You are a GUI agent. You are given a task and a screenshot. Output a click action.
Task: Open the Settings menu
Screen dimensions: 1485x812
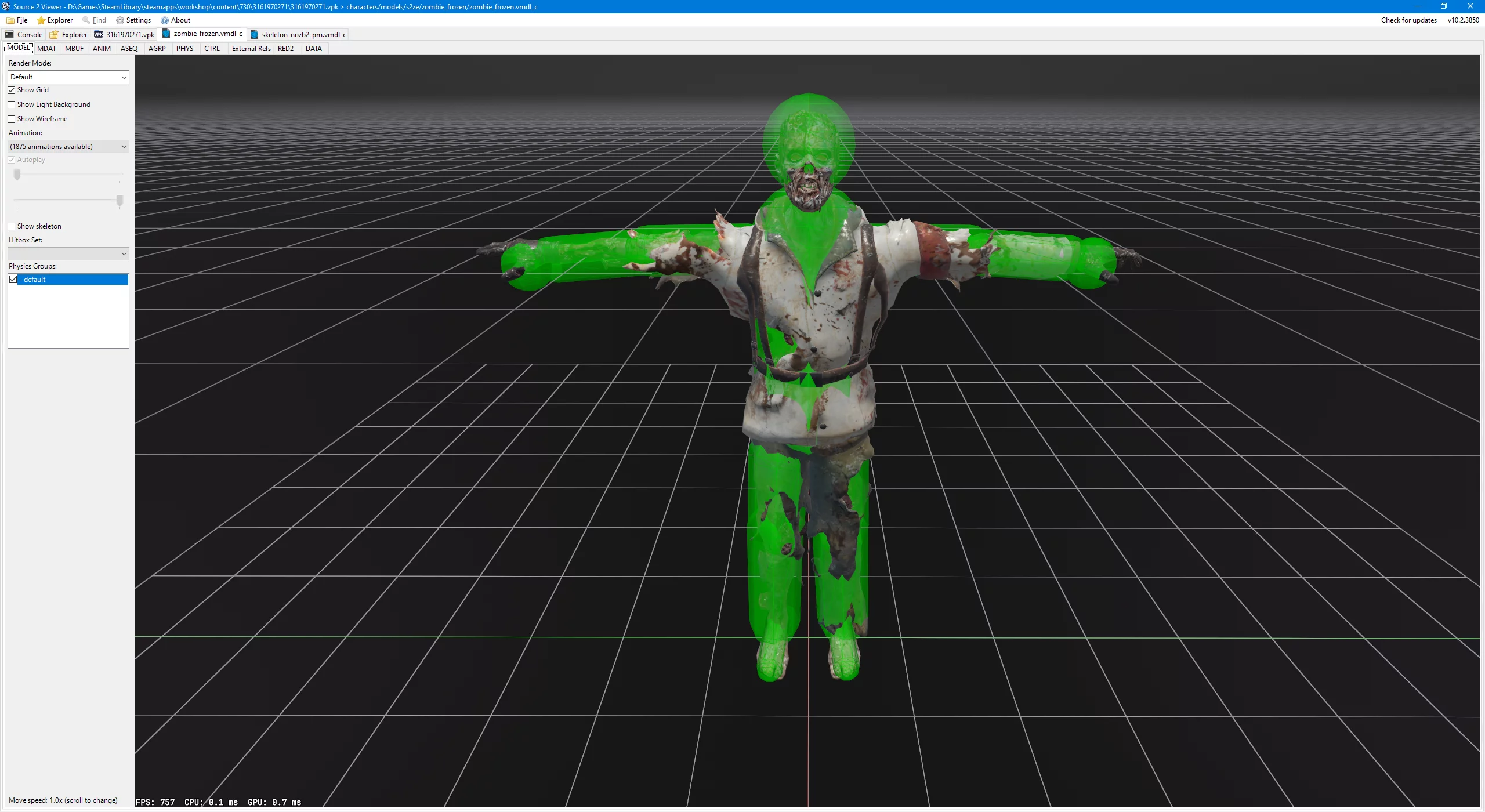pos(133,20)
